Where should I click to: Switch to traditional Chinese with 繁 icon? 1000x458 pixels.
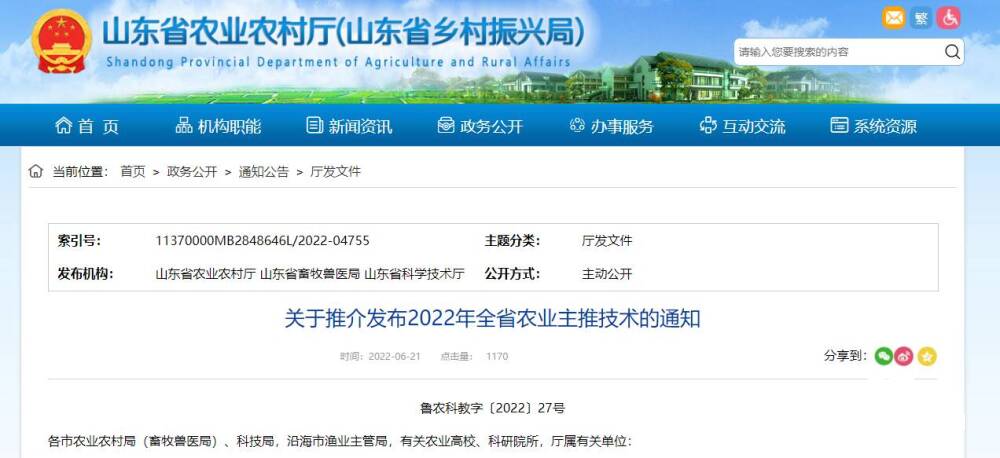(x=922, y=17)
